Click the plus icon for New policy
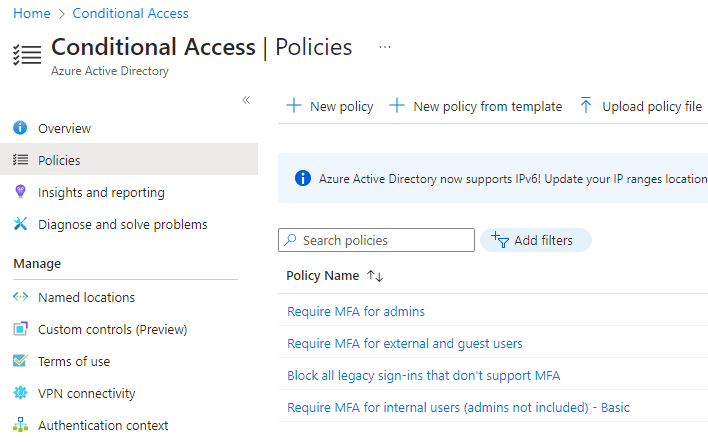 [x=294, y=106]
